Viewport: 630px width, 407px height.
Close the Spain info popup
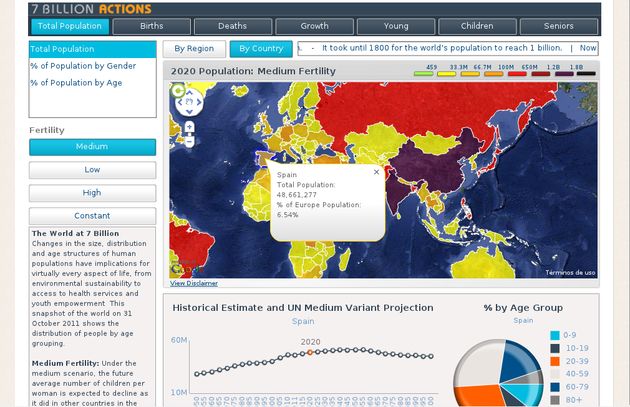pyautogui.click(x=376, y=172)
